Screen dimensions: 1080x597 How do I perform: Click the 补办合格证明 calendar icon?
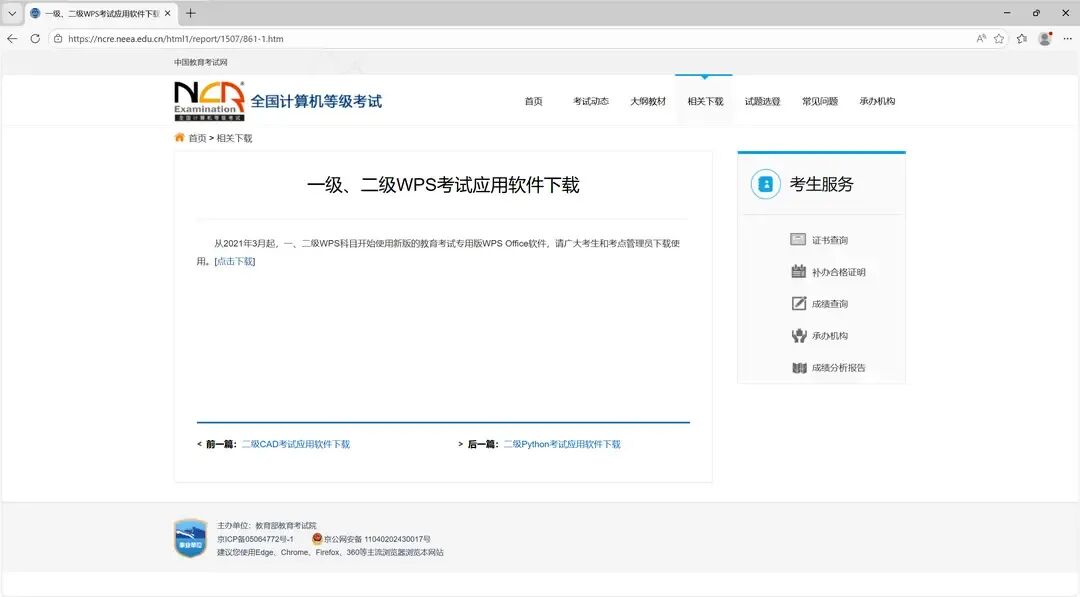click(x=798, y=271)
